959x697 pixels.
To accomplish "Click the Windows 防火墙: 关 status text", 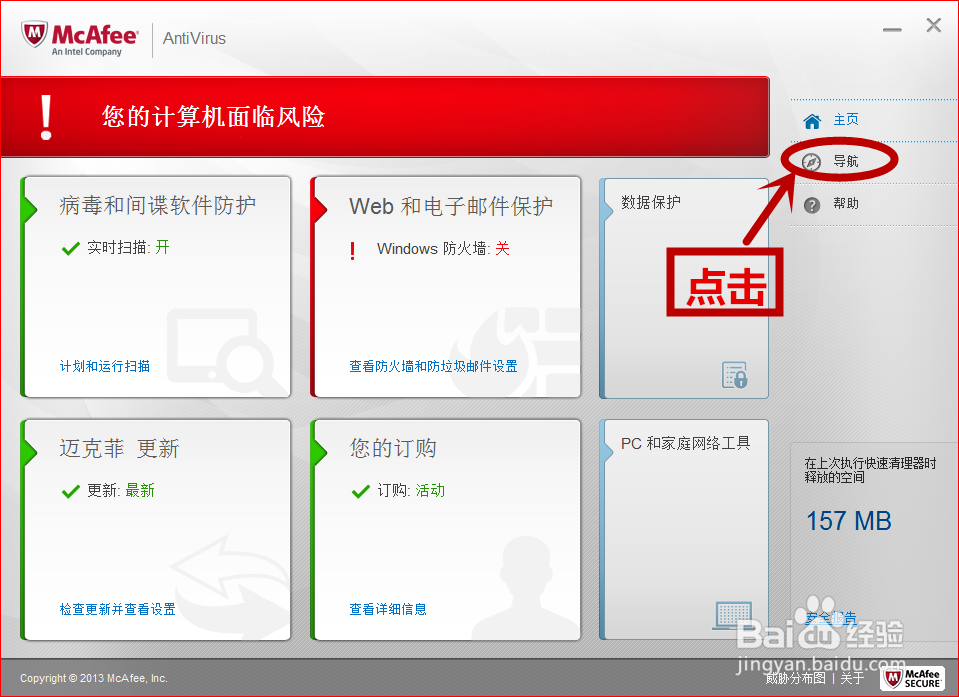I will point(443,249).
